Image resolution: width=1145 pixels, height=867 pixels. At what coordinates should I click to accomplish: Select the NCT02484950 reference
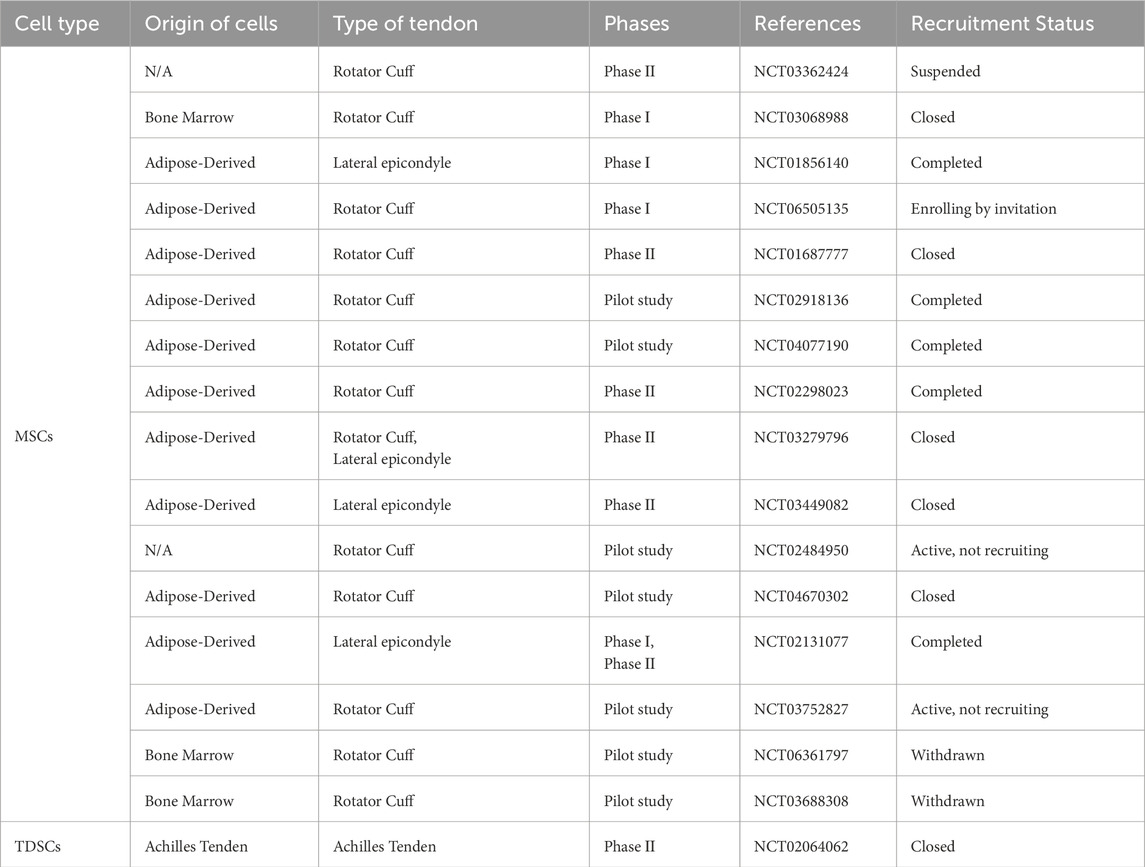(x=801, y=551)
